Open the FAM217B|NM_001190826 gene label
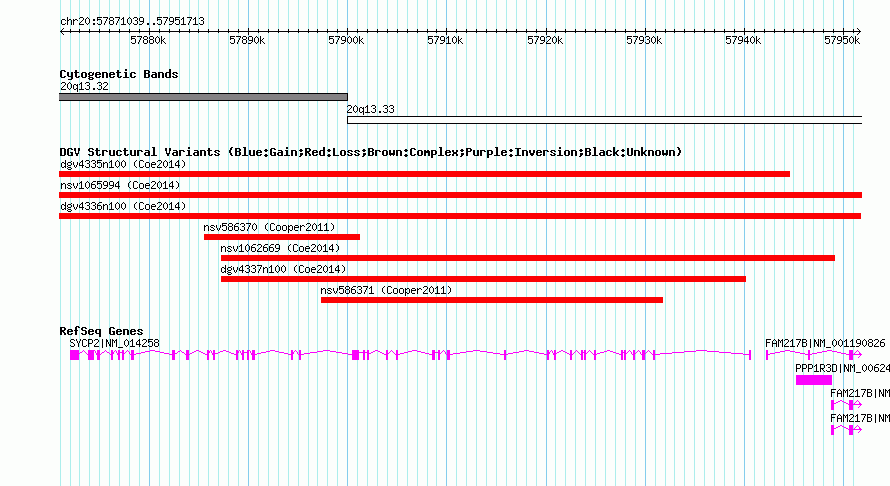Viewport: 890px width, 486px height. click(825, 343)
